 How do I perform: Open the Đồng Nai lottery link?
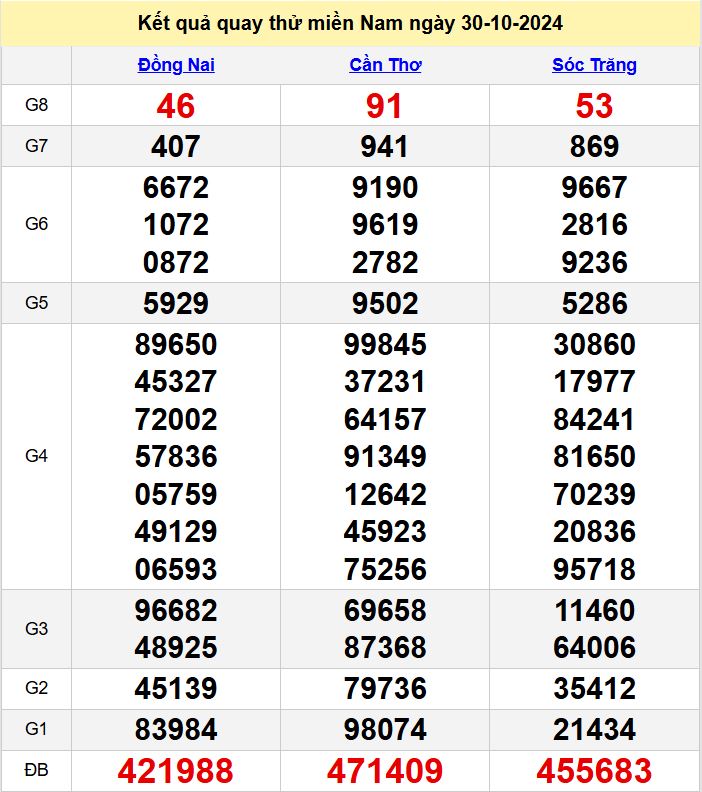coord(176,65)
